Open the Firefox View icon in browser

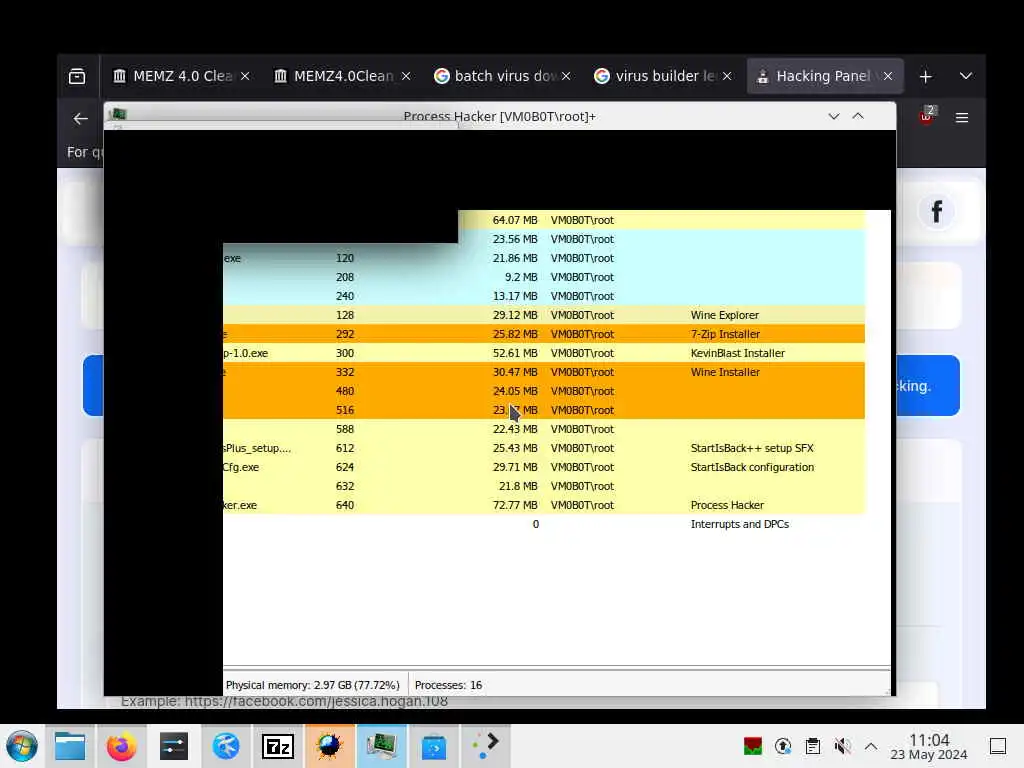click(x=77, y=76)
